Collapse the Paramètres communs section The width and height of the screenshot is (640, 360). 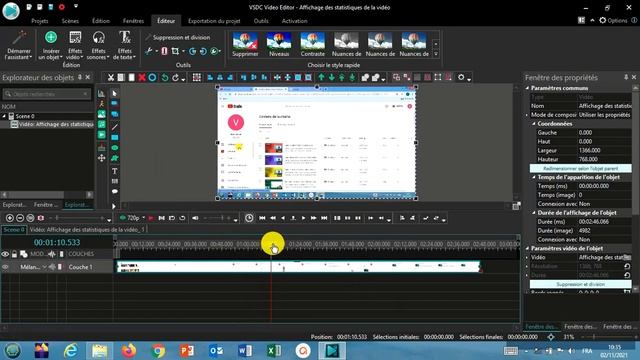[527, 88]
